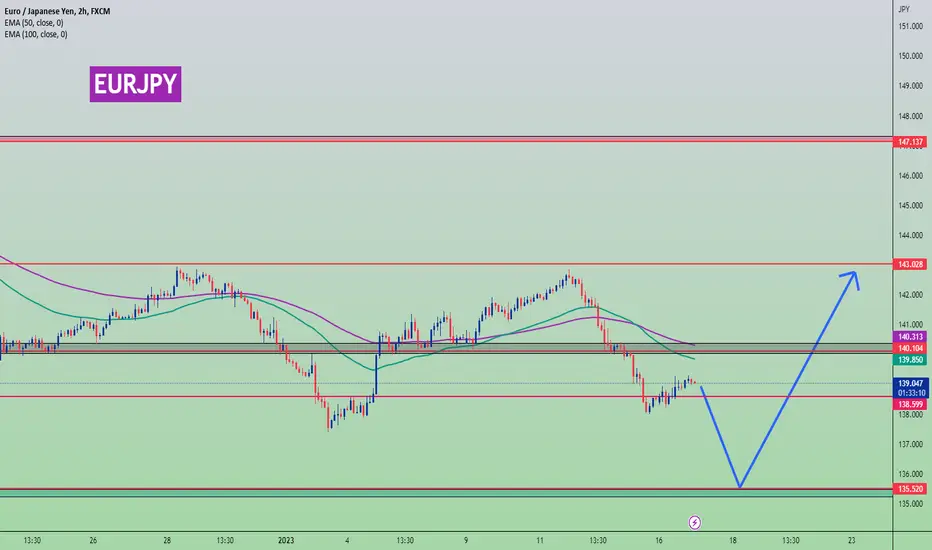Click the lightning bolt event icon
The height and width of the screenshot is (550, 932).
694,523
